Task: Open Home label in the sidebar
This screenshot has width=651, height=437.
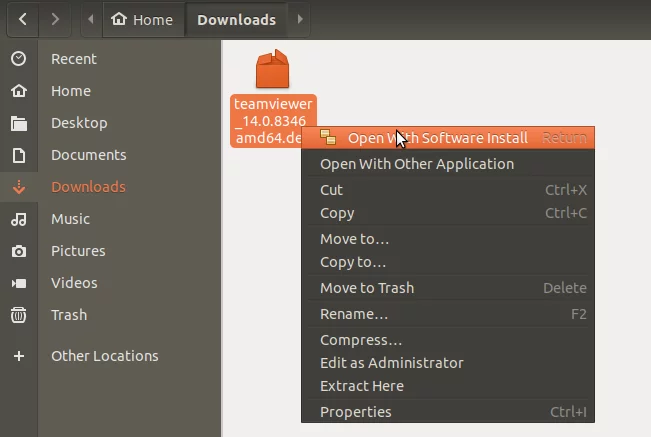Action: (71, 91)
